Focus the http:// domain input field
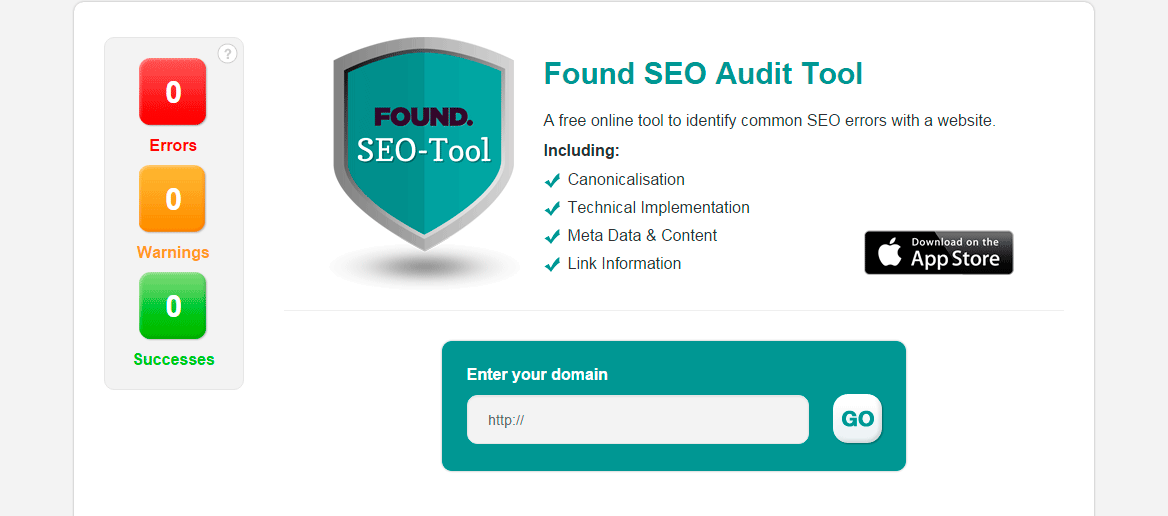 tap(637, 420)
